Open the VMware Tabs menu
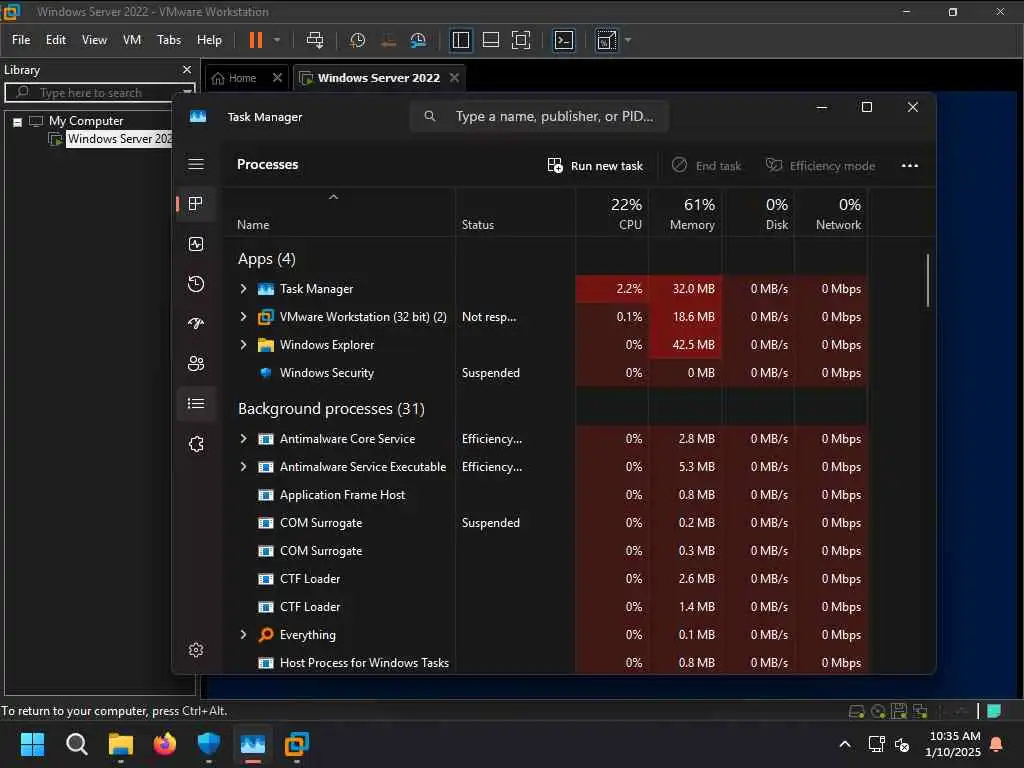Viewport: 1024px width, 768px height. click(x=168, y=40)
